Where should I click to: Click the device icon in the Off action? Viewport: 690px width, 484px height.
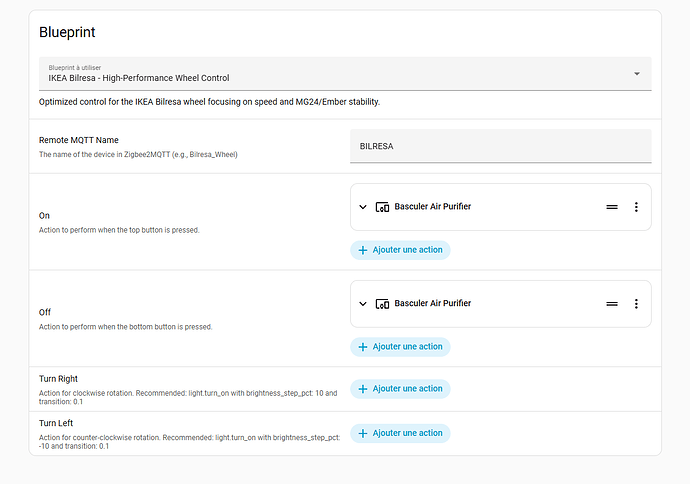coord(382,304)
